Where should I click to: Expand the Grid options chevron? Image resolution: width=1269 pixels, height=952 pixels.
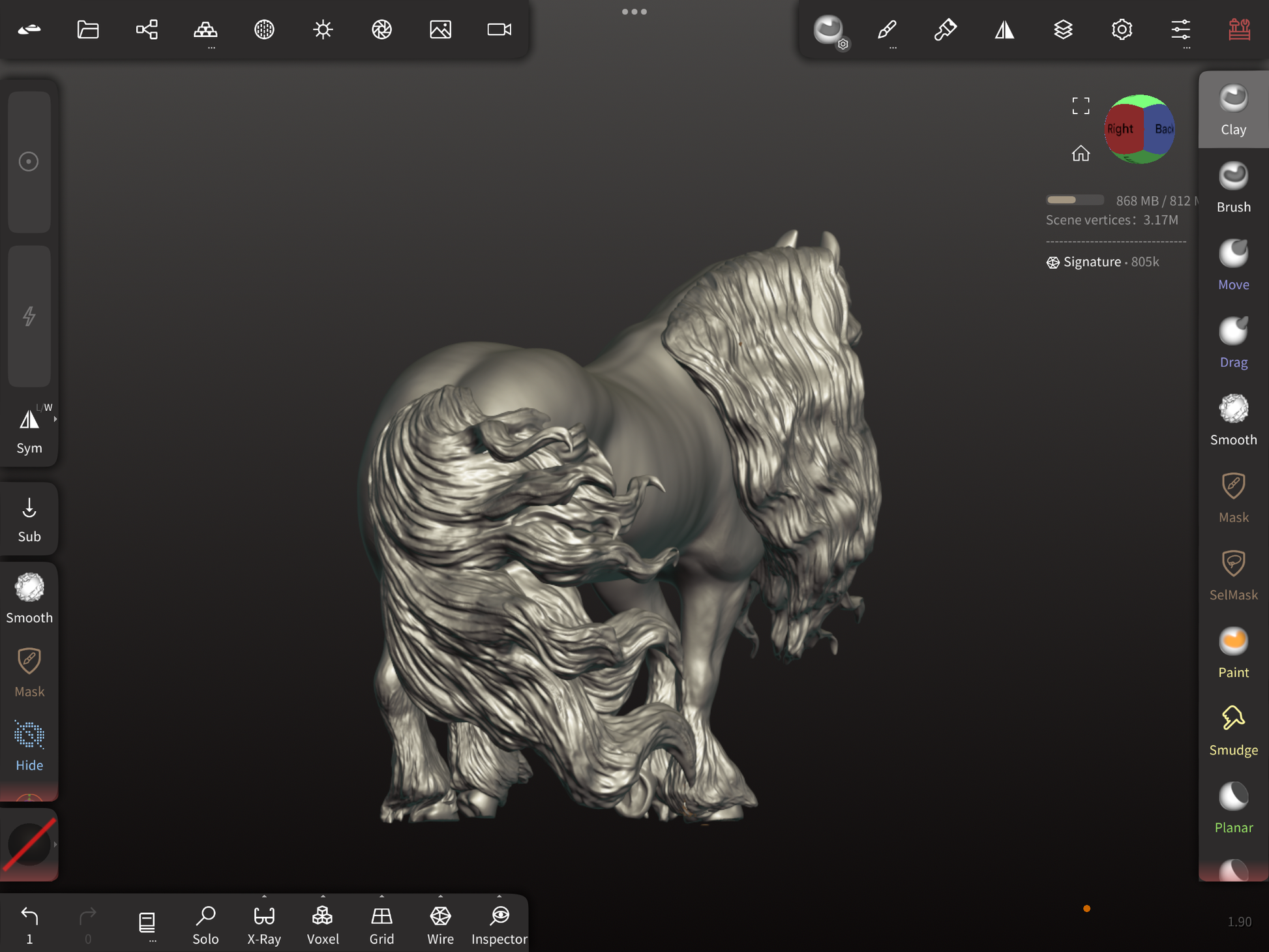click(381, 897)
